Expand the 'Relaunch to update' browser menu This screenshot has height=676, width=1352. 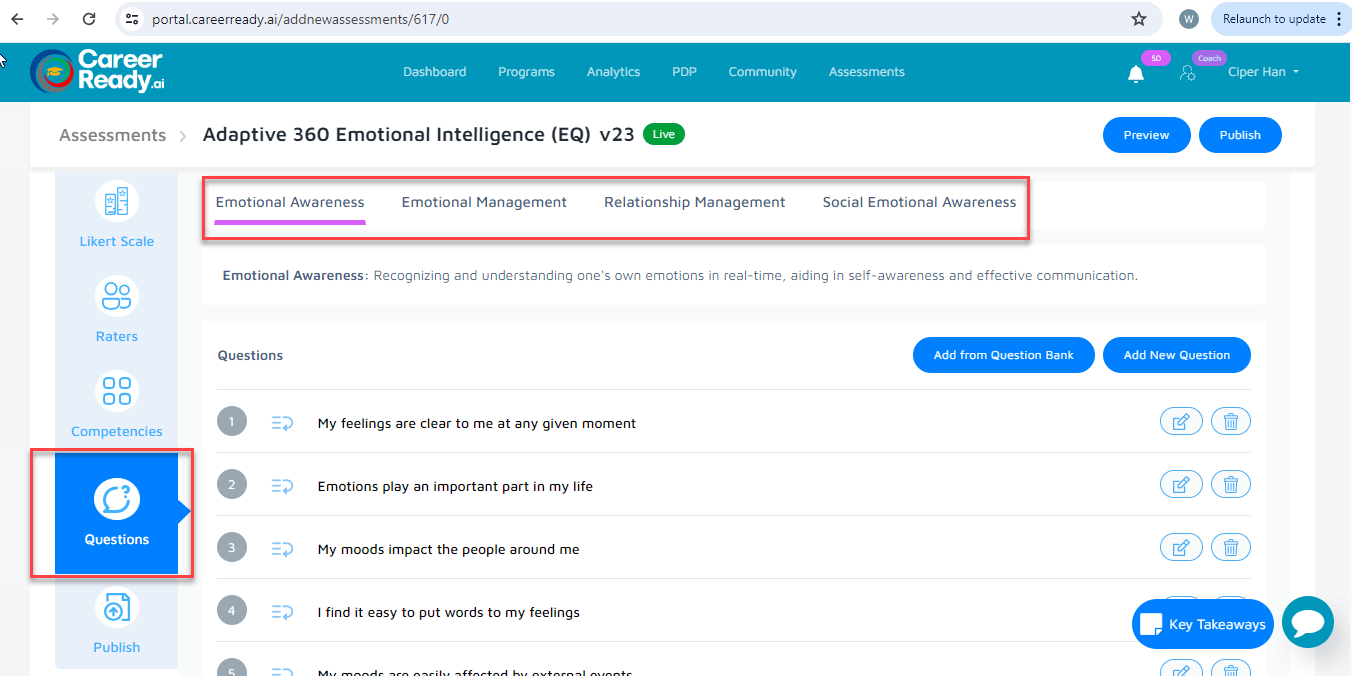click(x=1337, y=18)
